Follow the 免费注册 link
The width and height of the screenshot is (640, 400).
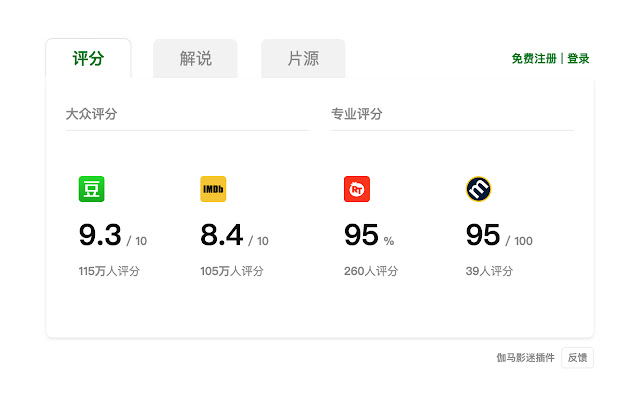click(x=534, y=59)
